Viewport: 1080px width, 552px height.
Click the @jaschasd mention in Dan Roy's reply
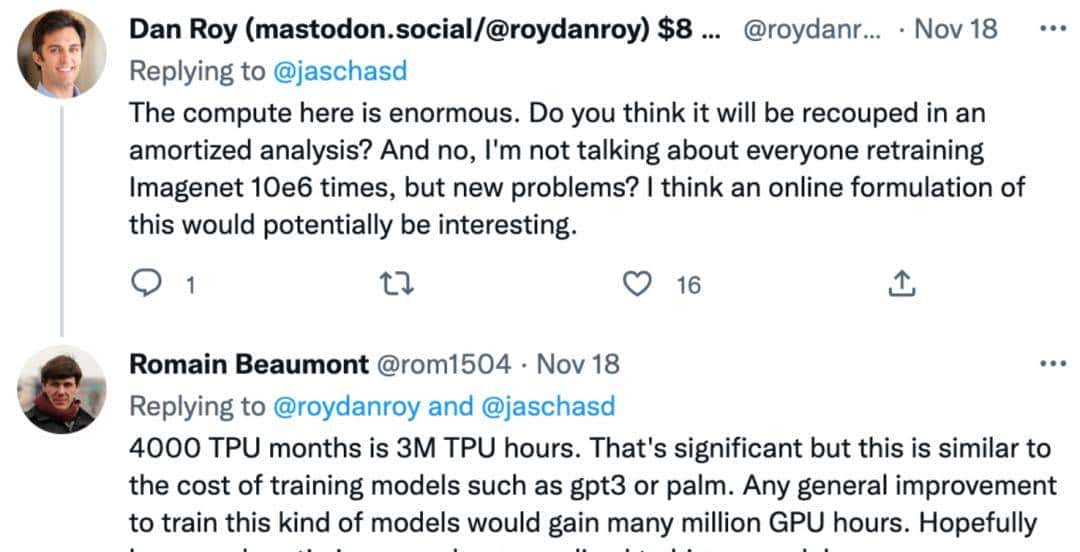point(338,70)
